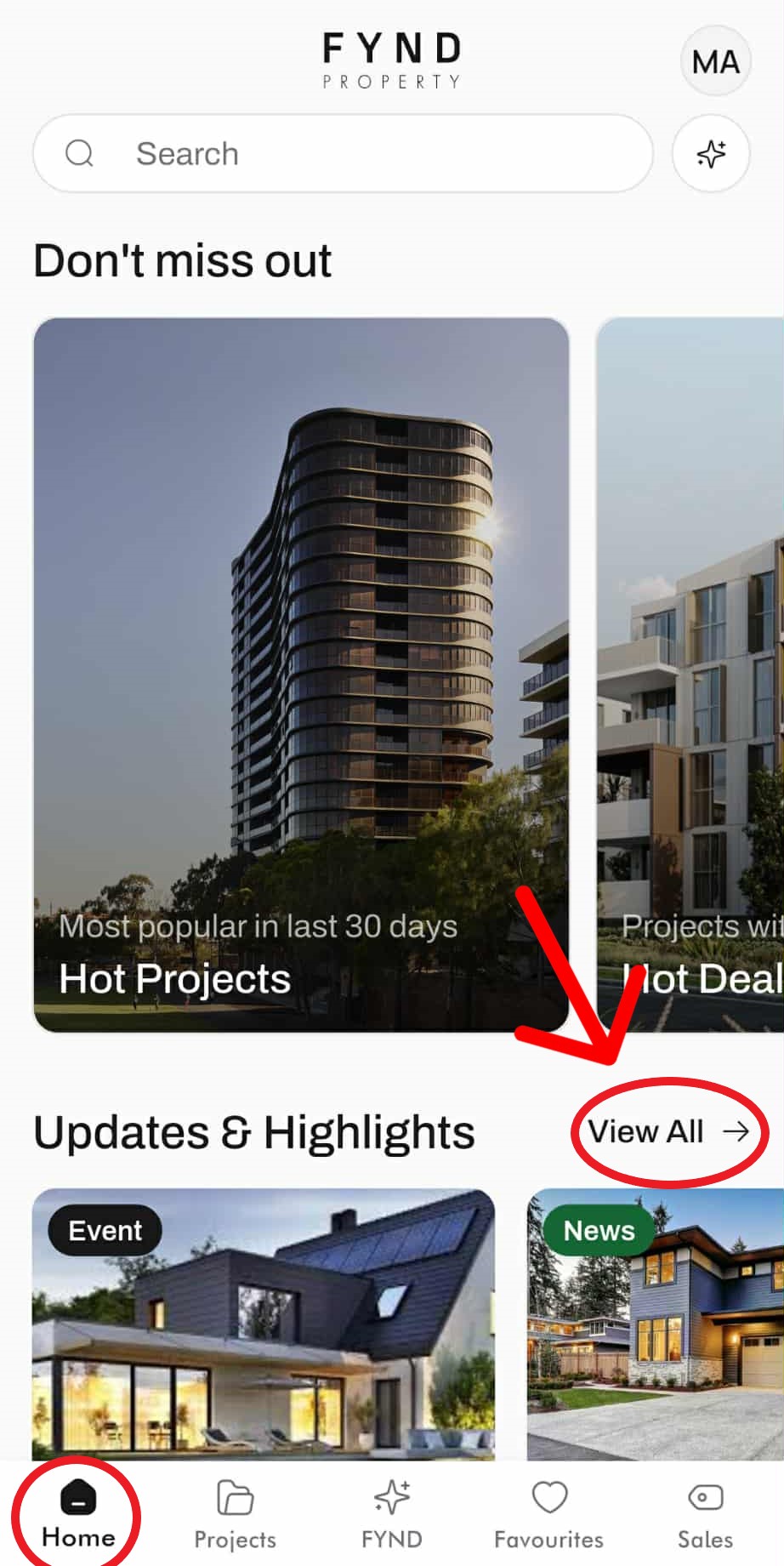This screenshot has width=784, height=1566.
Task: Tap the FYND sparkle icon in bottom bar
Action: (392, 1497)
